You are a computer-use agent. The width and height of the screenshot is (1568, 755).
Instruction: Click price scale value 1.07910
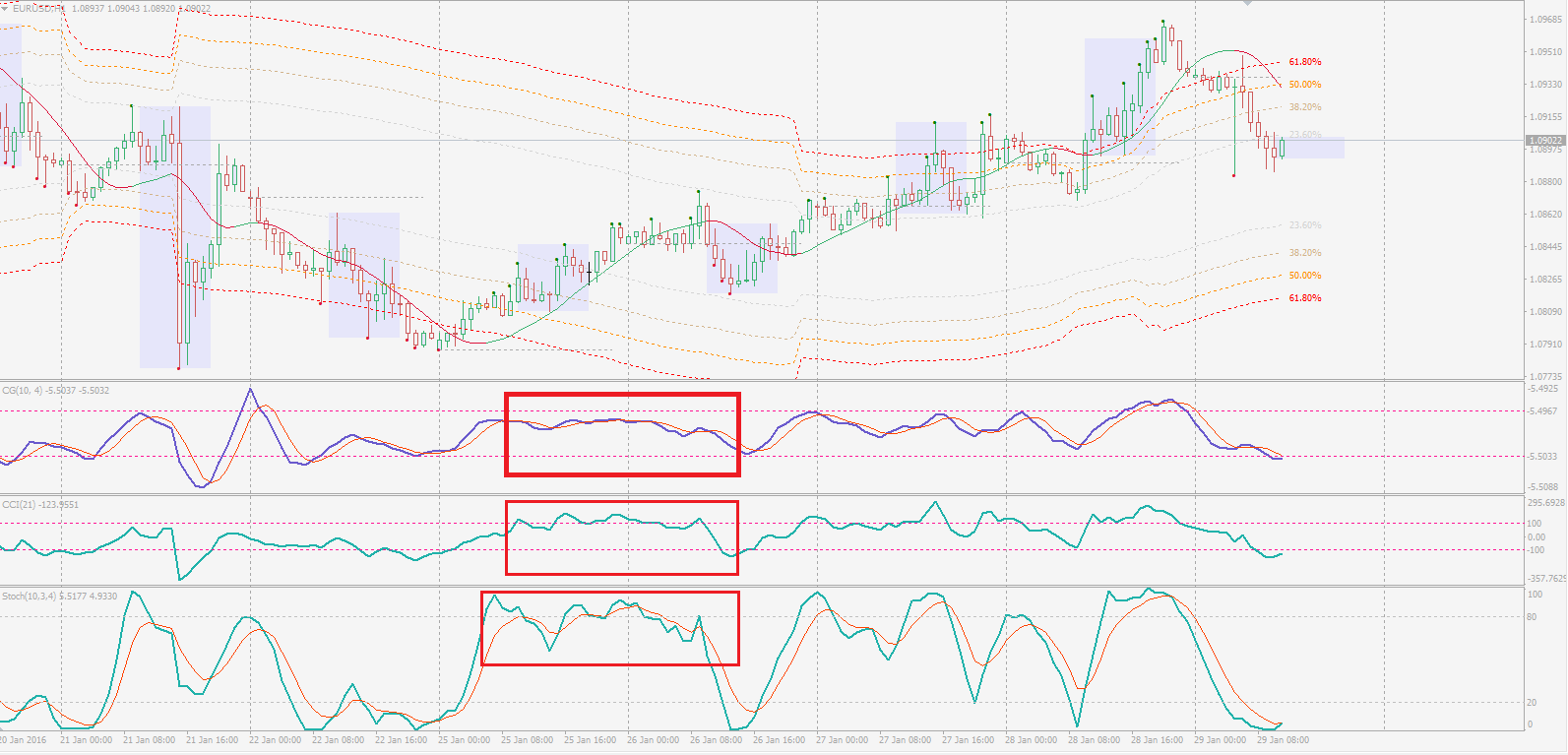1546,345
